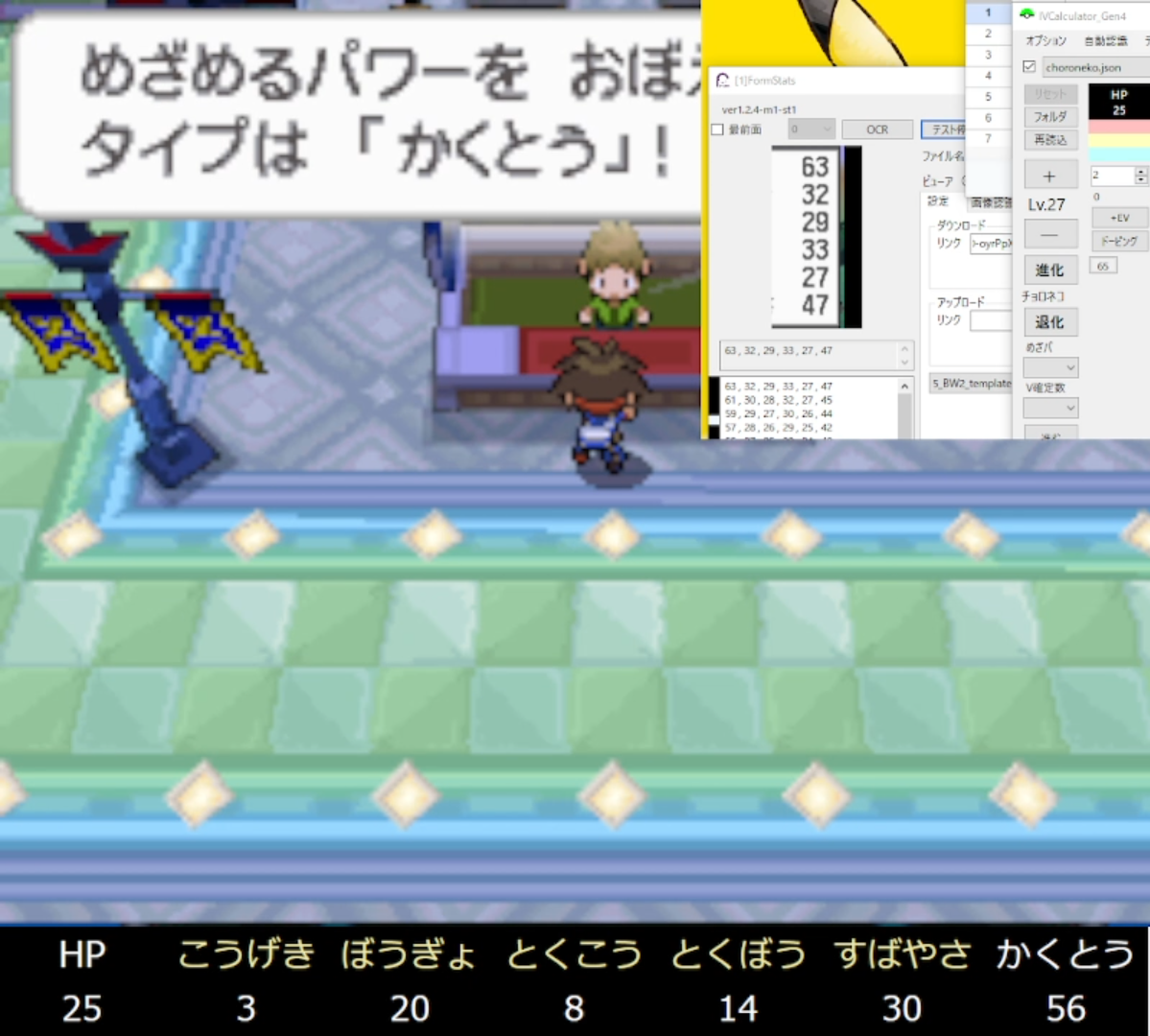1150x1036 pixels.
Task: Click the minus level-down button
Action: (1050, 235)
